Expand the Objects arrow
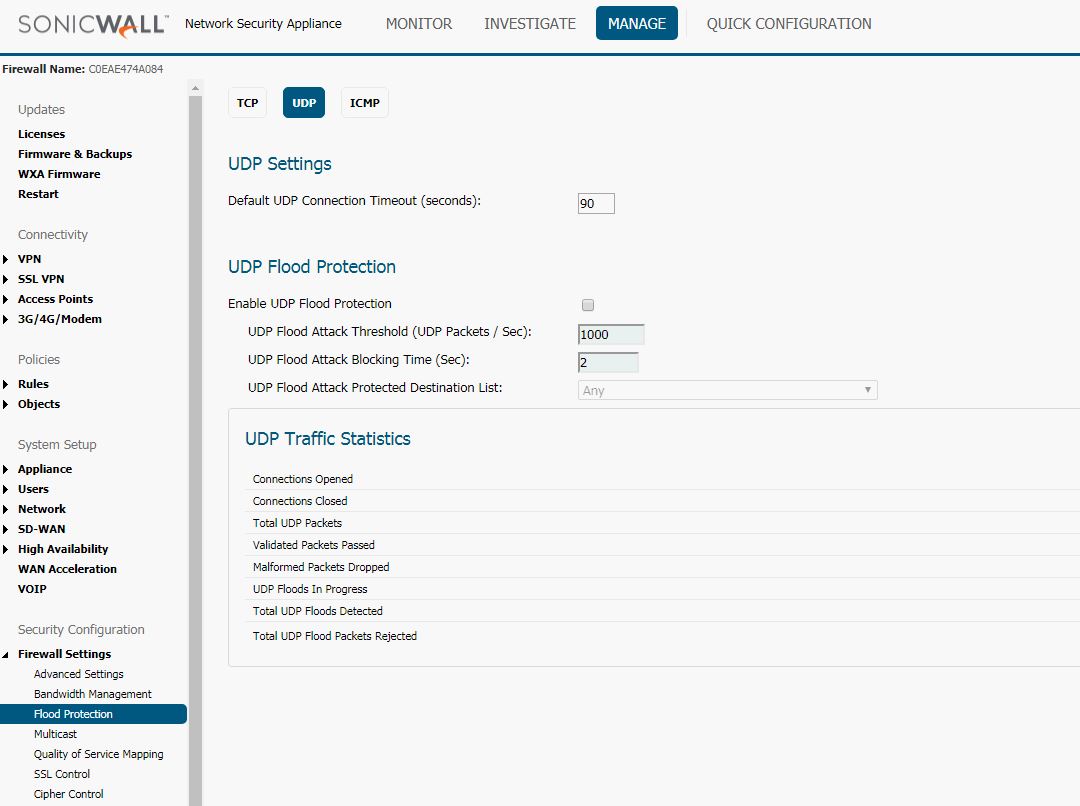This screenshot has height=806, width=1080. (6, 404)
